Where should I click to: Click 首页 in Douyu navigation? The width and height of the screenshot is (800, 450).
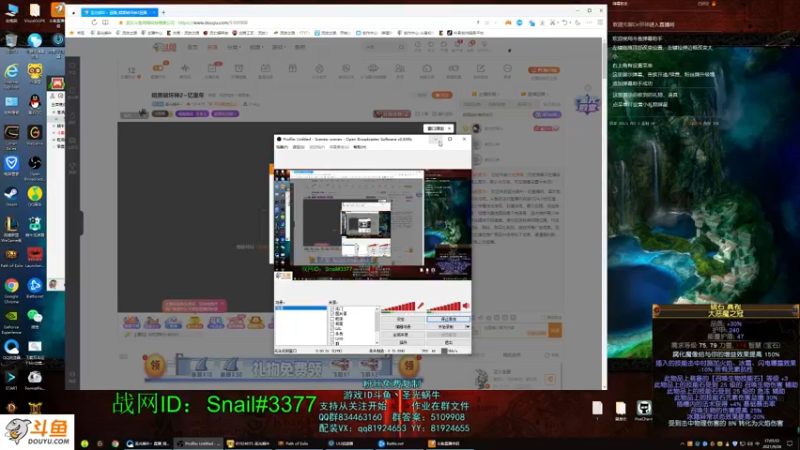click(192, 47)
